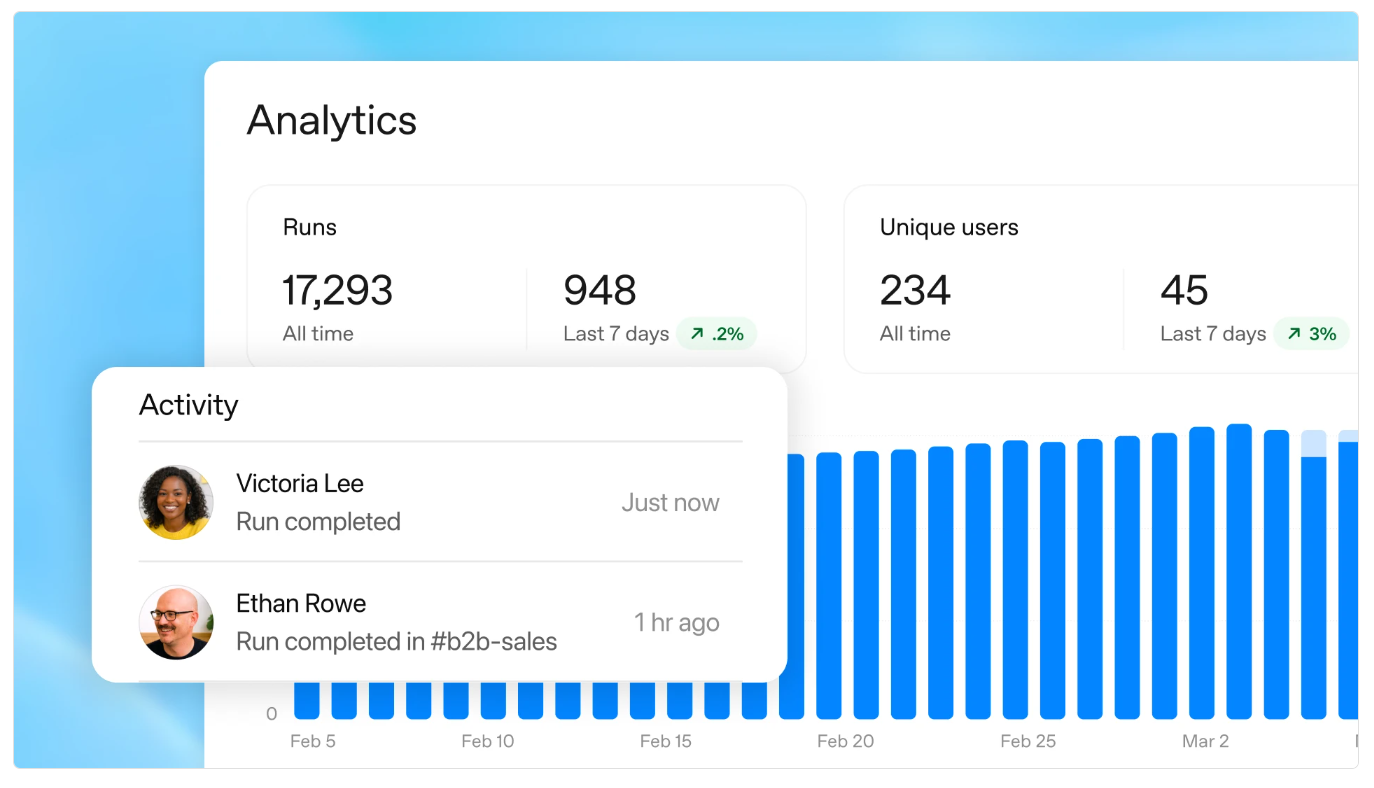Click the 234 all-time unique users figure
Viewport: 1374px width, 788px height.
[915, 291]
